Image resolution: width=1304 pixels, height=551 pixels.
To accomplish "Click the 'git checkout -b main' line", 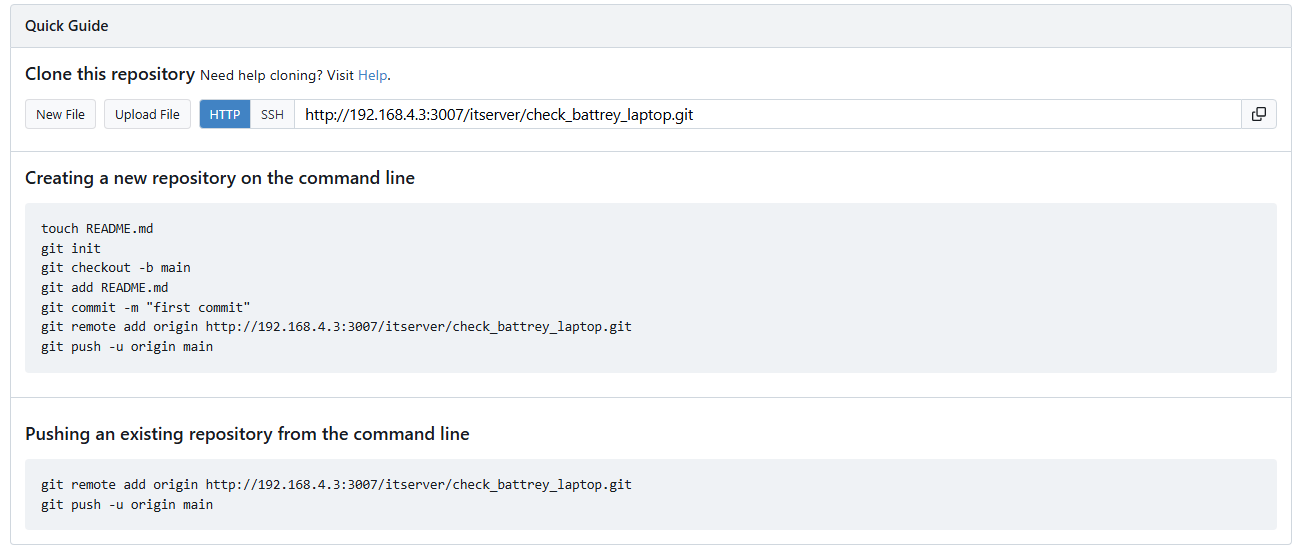I will tap(116, 268).
